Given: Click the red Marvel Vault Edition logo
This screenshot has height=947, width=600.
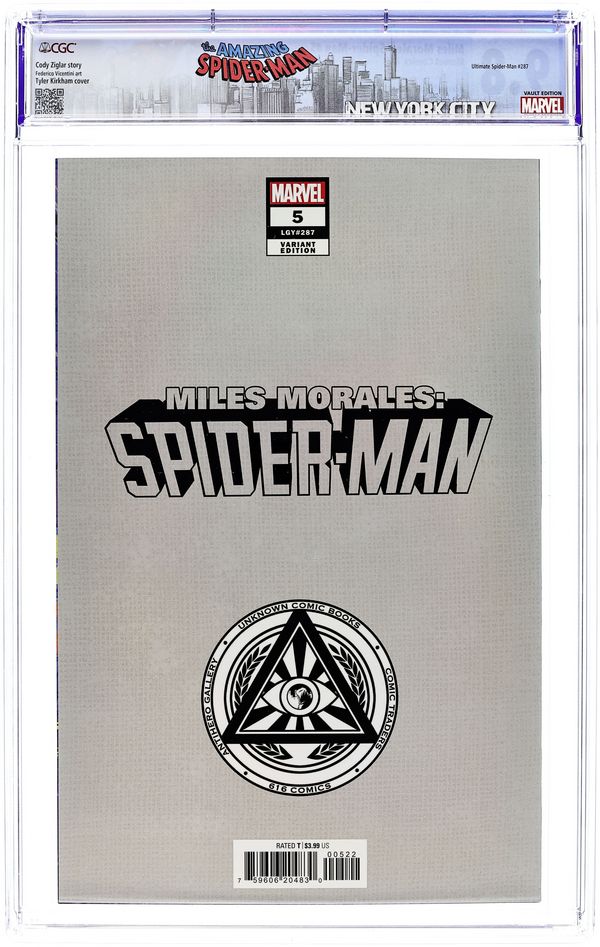Looking at the screenshot, I should click(542, 102).
